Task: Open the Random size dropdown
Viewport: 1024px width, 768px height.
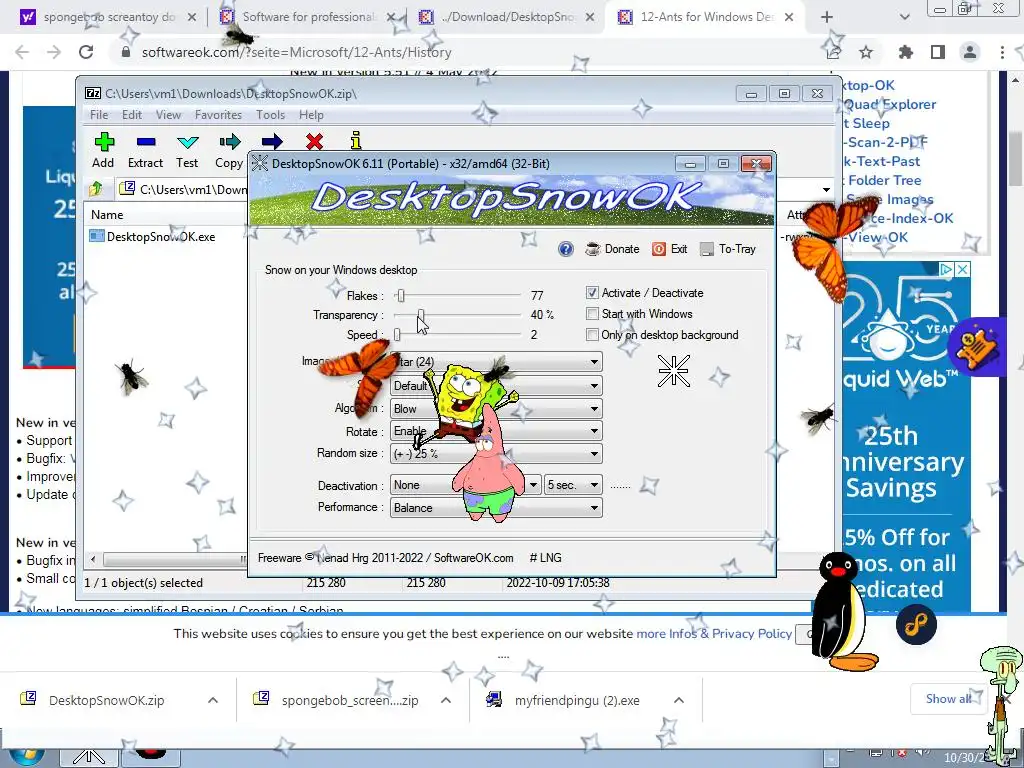Action: point(496,453)
